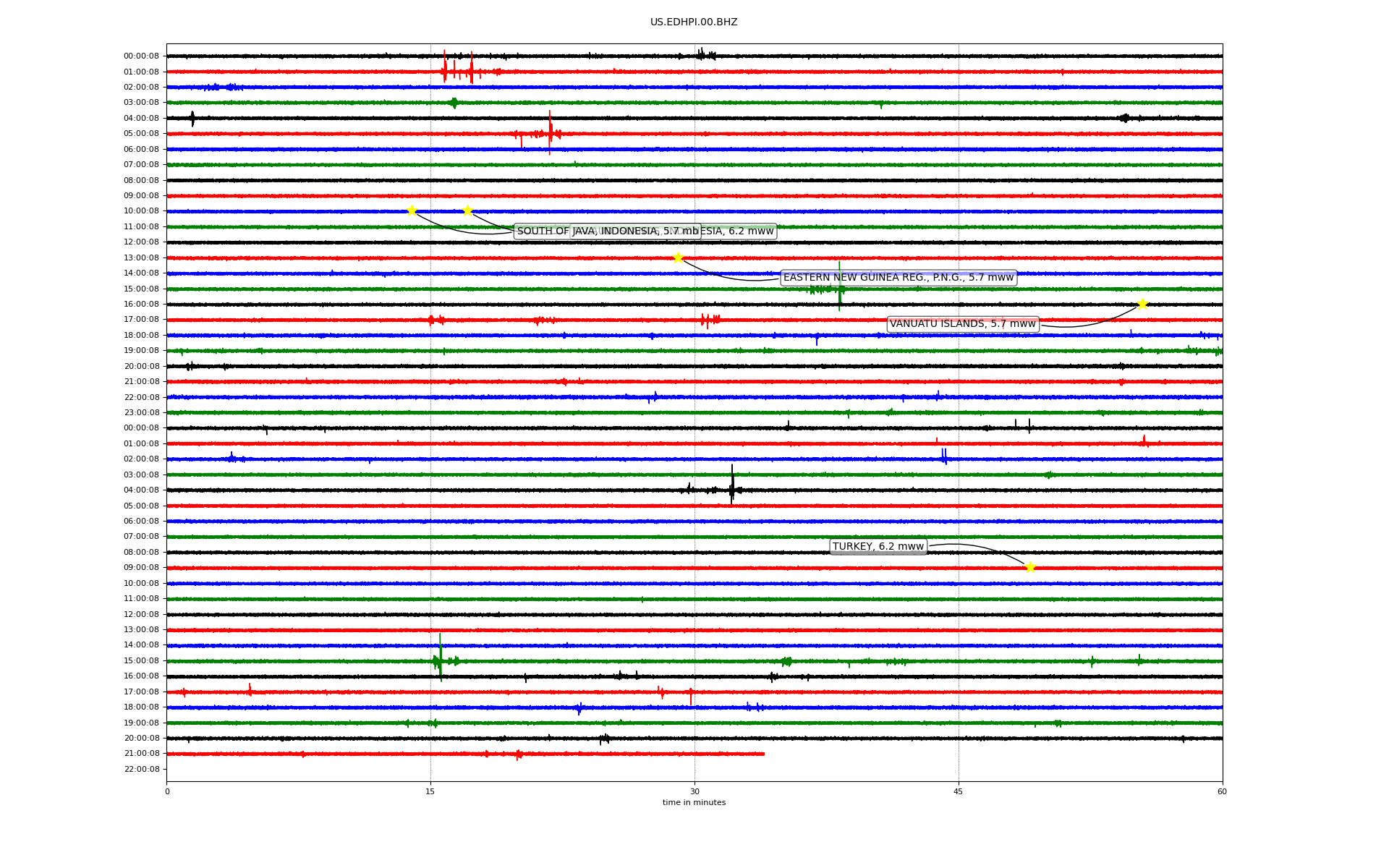Viewport: 1389px width, 868px height.
Task: Click the US.EDHPI.00.BHZ plot title
Action: click(x=694, y=22)
